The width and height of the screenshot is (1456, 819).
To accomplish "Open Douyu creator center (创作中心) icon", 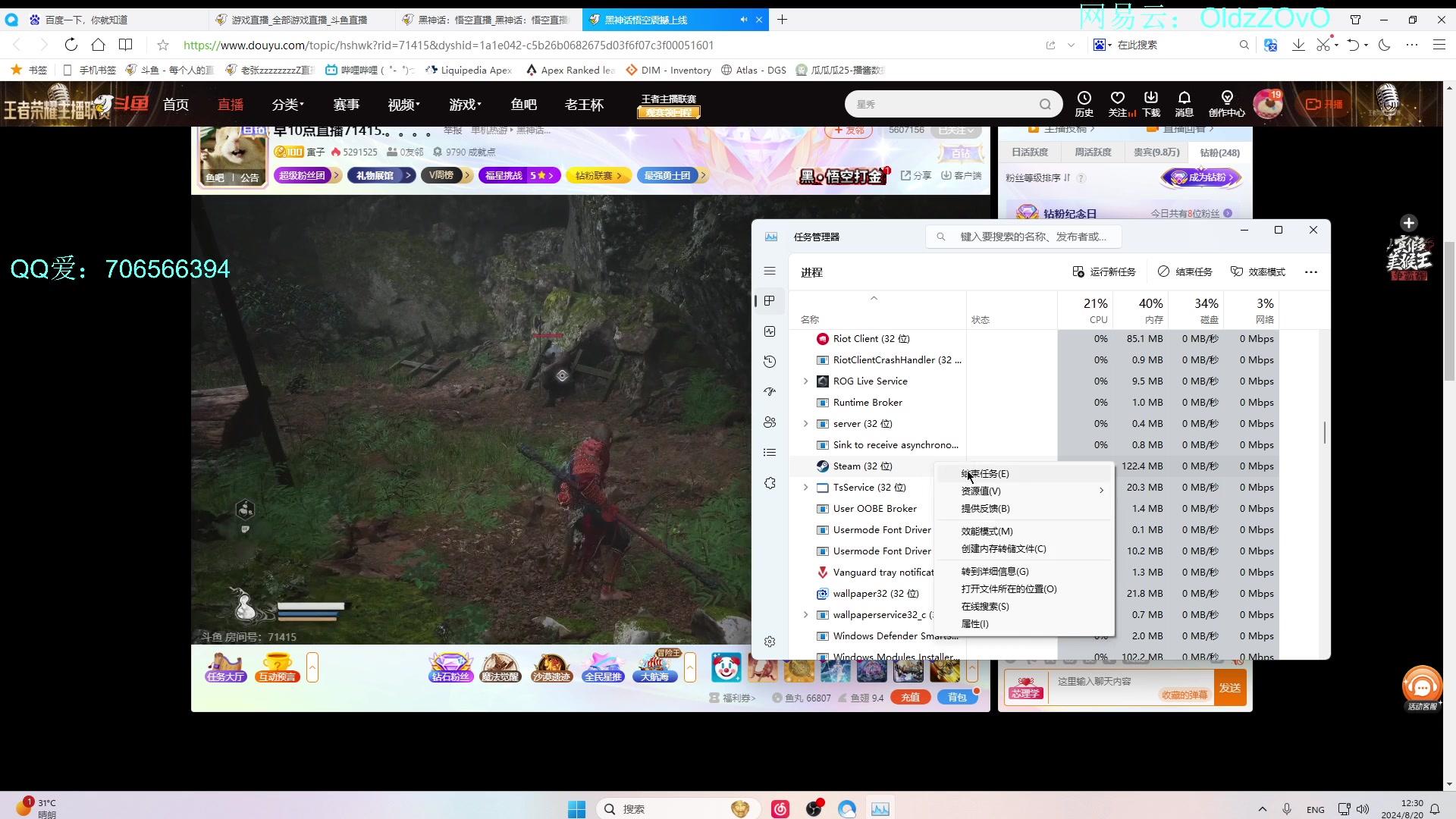I will [1227, 104].
